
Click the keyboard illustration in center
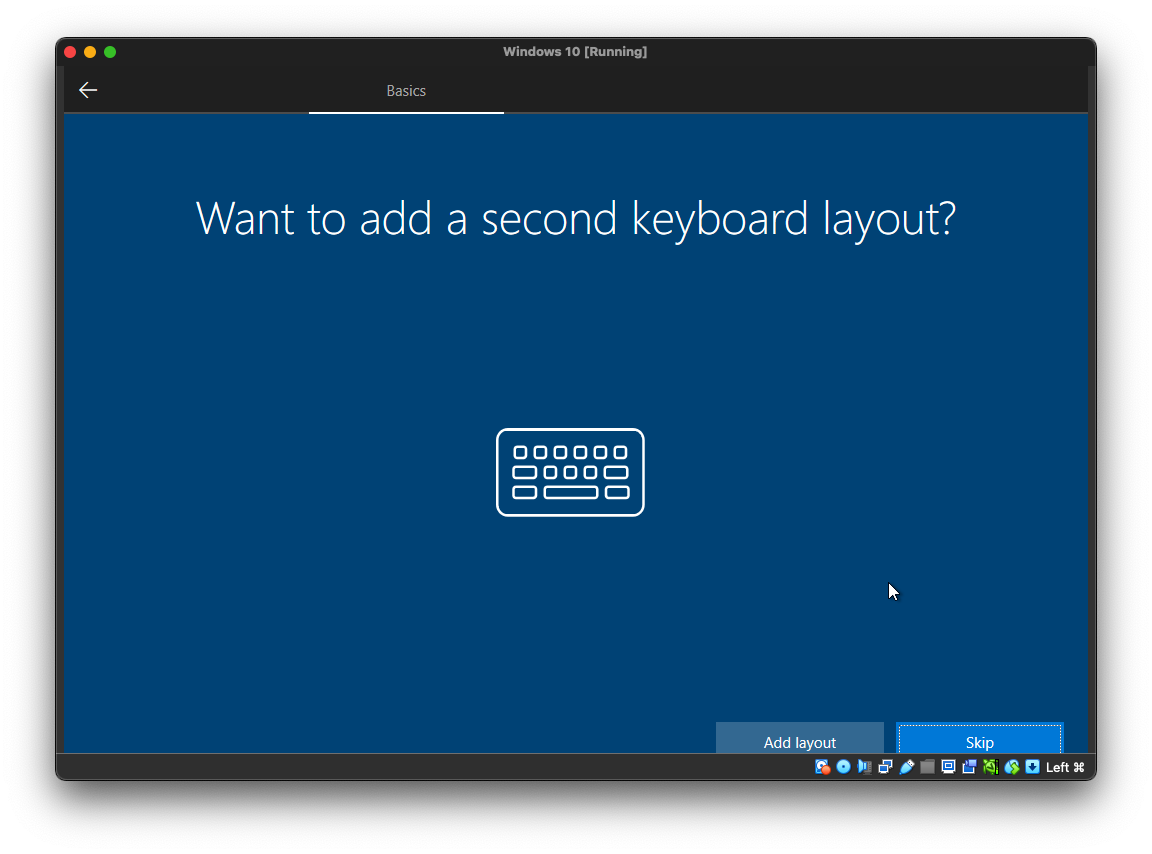tap(570, 472)
